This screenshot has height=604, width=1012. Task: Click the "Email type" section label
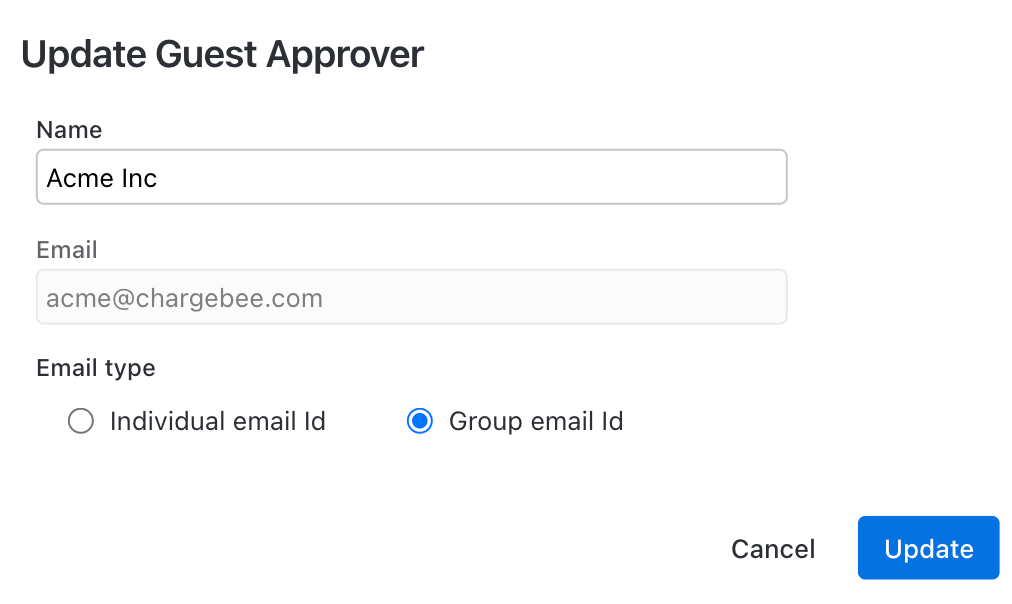(96, 368)
